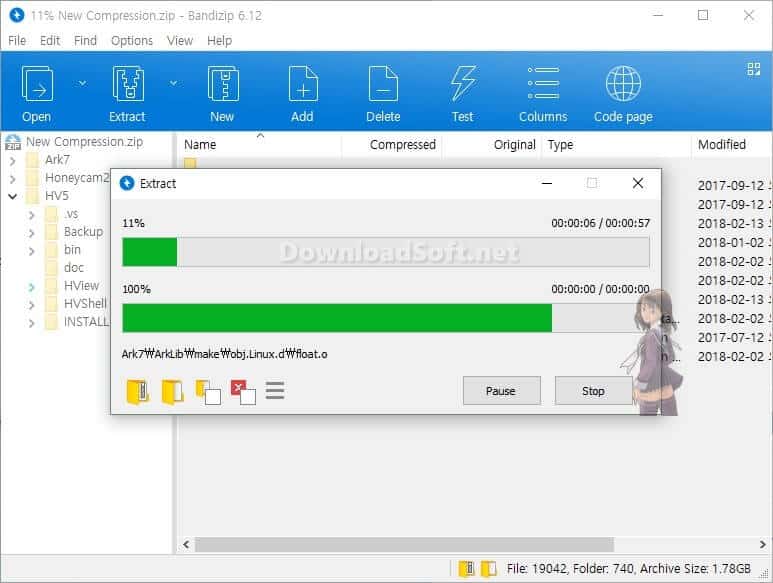Expand the .vs folder node
The height and width of the screenshot is (583, 773).
click(x=32, y=215)
